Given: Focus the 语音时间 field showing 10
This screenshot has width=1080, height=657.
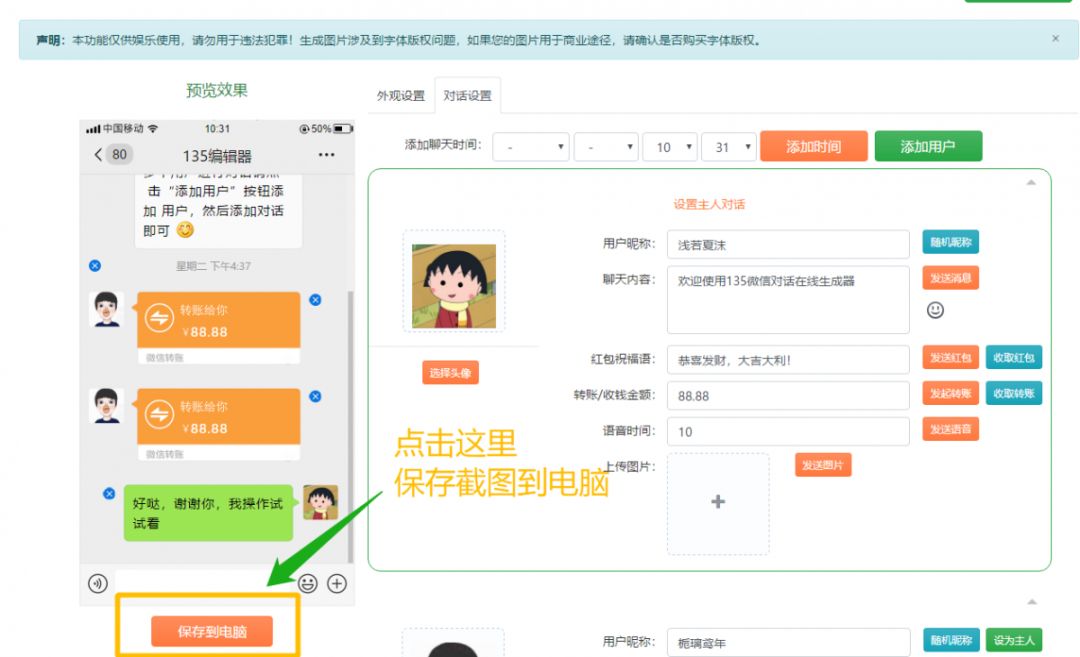Looking at the screenshot, I should [788, 431].
